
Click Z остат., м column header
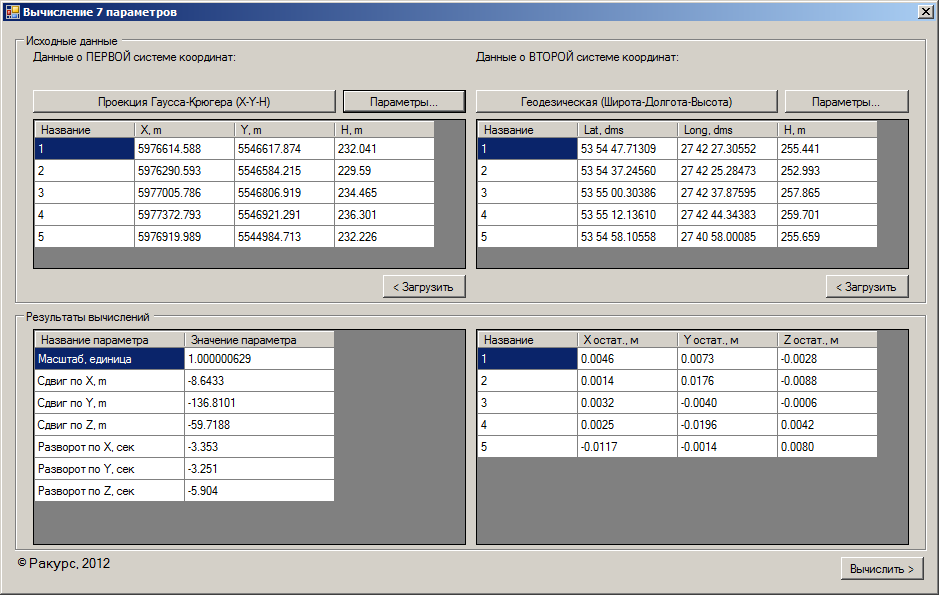coord(828,340)
